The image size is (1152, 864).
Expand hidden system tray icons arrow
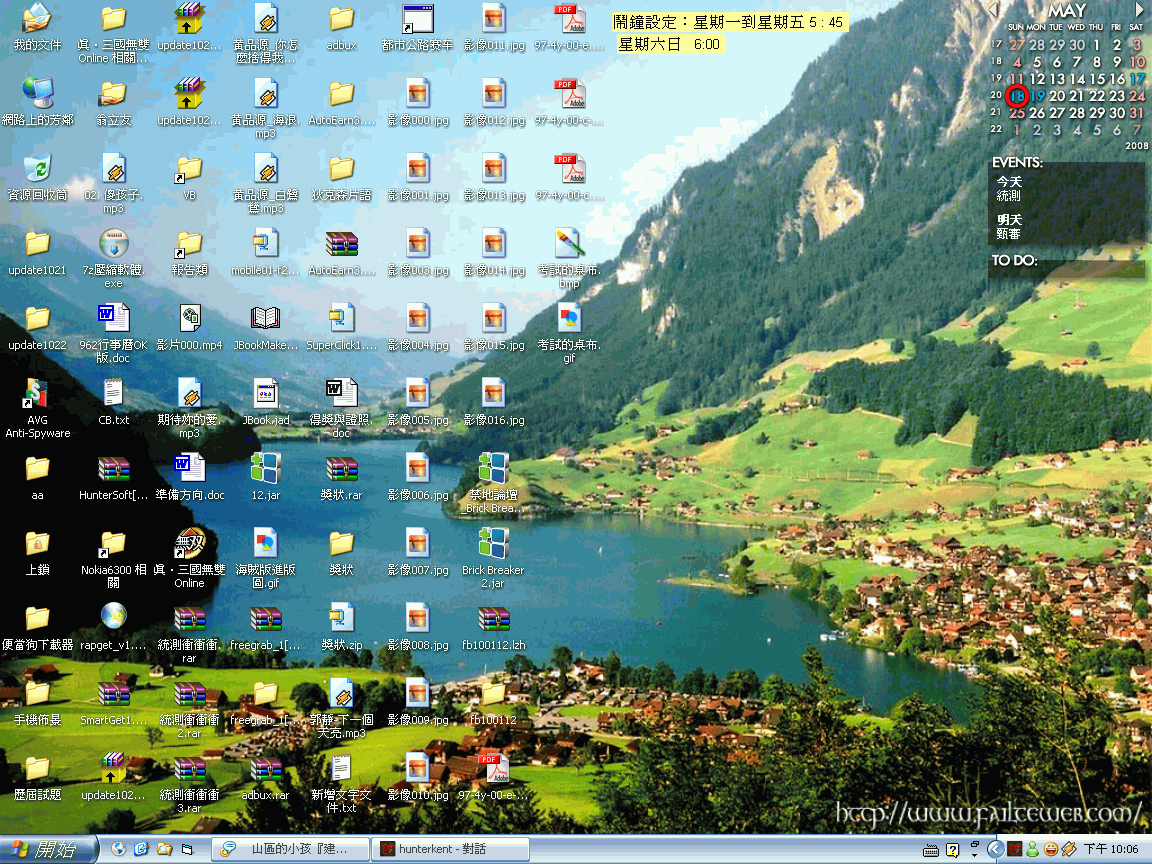tap(995, 849)
